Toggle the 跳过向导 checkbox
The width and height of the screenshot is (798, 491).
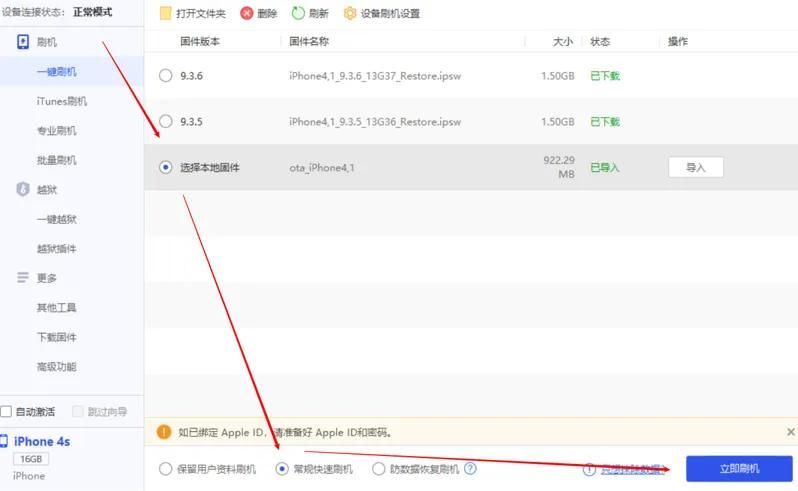click(x=78, y=411)
